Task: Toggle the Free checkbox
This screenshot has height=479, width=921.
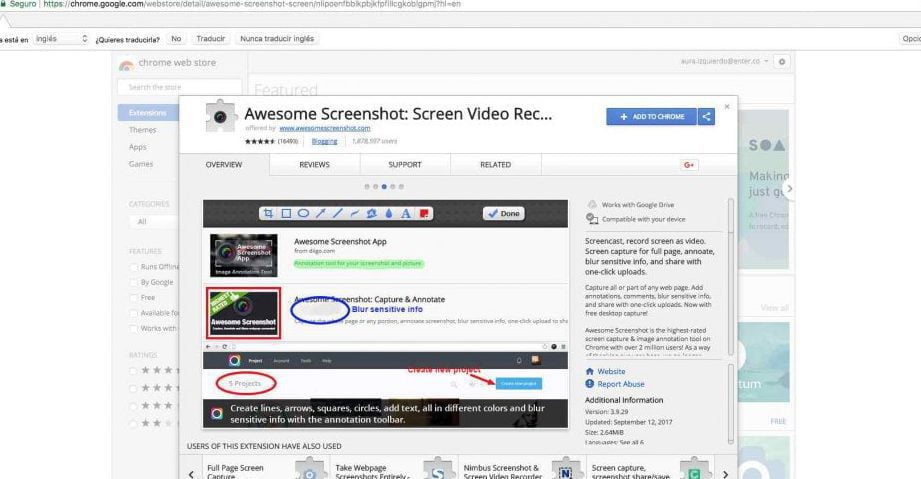Action: [x=133, y=298]
